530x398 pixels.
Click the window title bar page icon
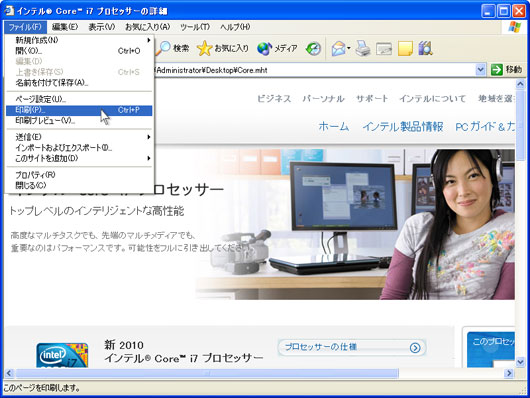[9, 10]
